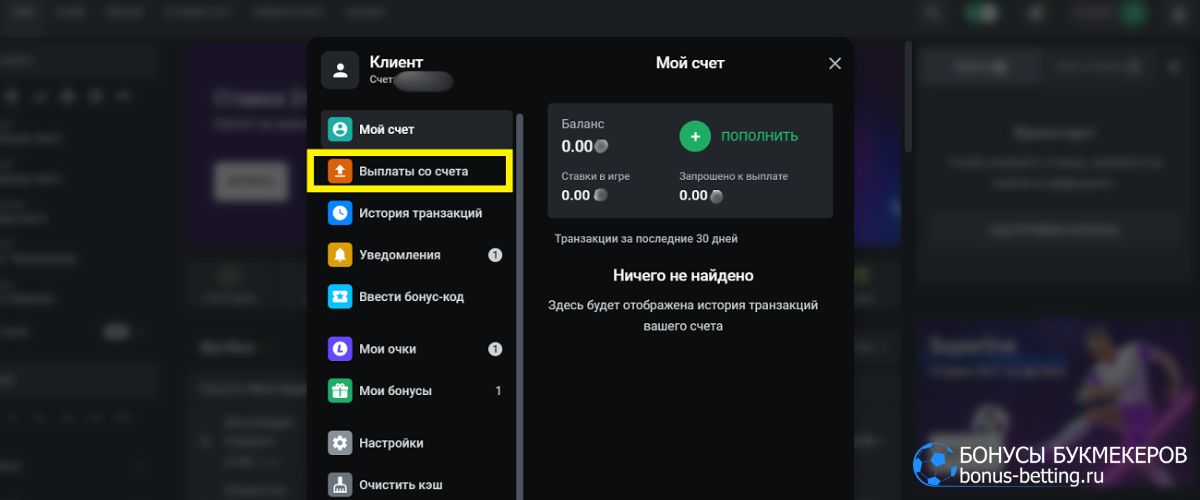Open the История транзакций menu item
Viewport: 1200px width, 500px height.
[x=420, y=213]
